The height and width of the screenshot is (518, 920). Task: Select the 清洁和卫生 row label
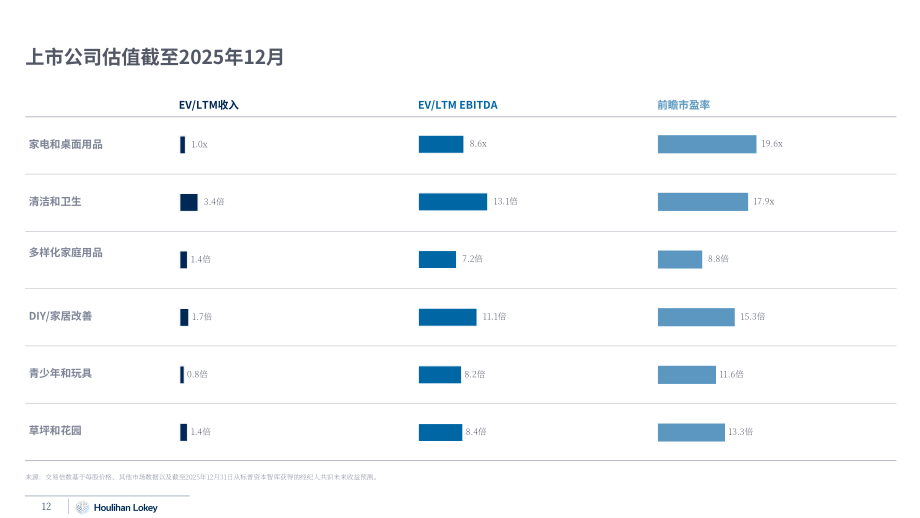coord(55,202)
